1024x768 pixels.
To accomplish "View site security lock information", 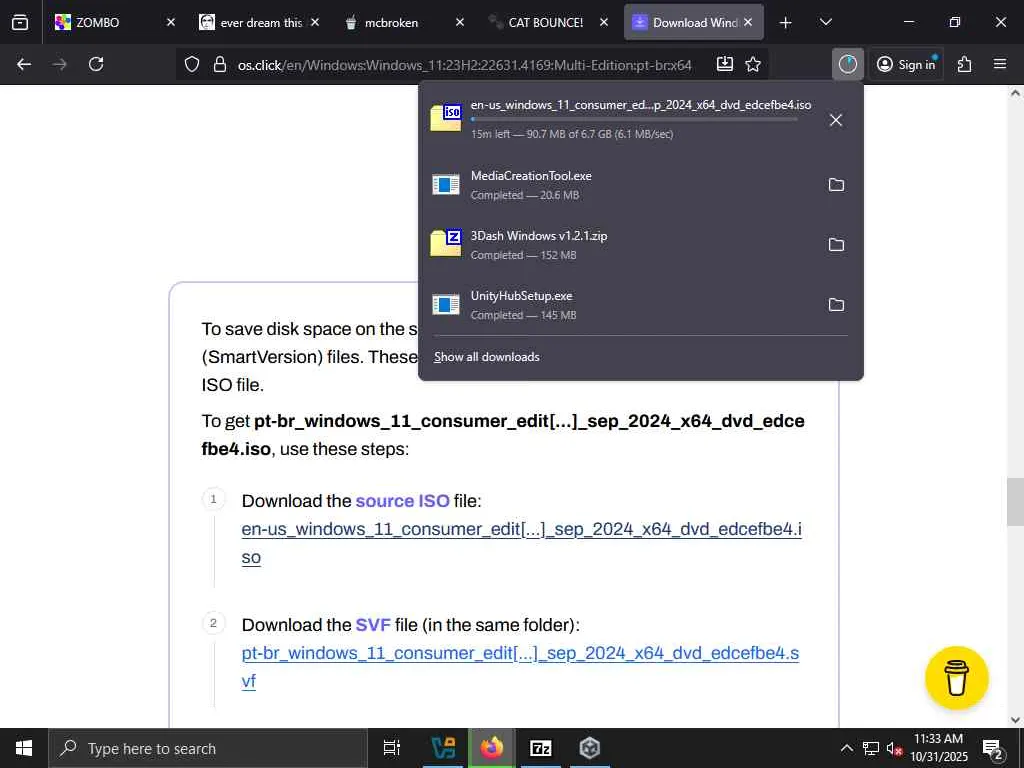I will [220, 64].
